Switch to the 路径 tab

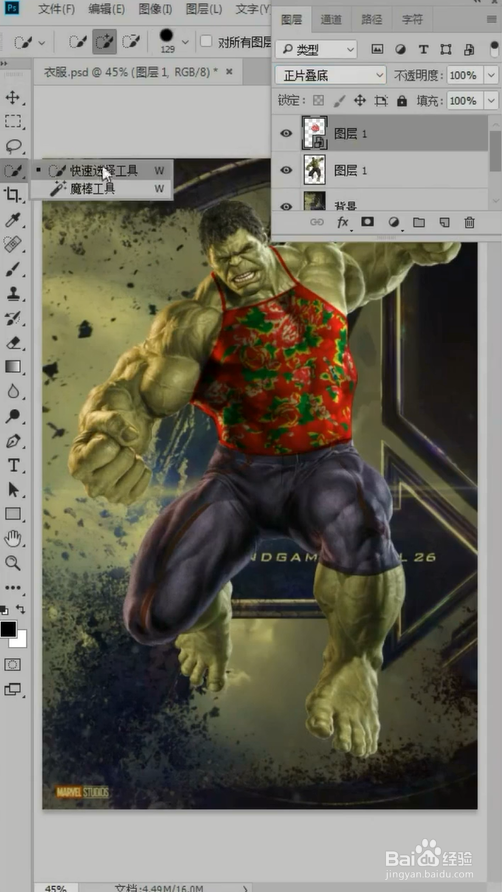pos(372,19)
